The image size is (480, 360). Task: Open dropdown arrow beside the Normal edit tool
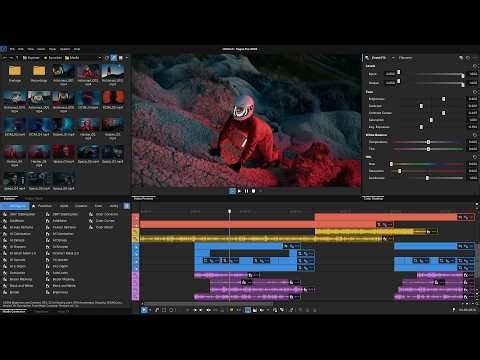(x=149, y=310)
